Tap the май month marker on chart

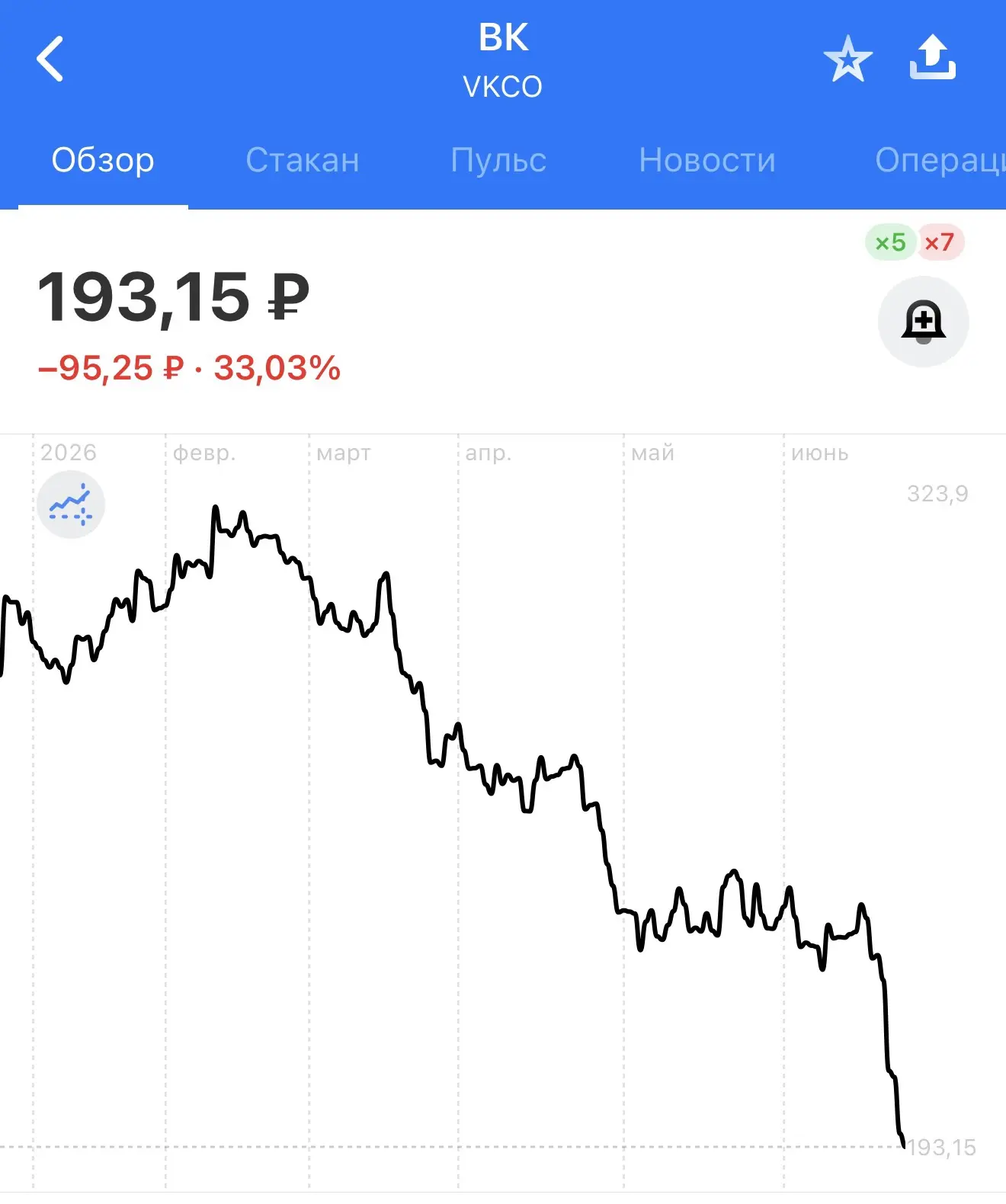[x=653, y=453]
